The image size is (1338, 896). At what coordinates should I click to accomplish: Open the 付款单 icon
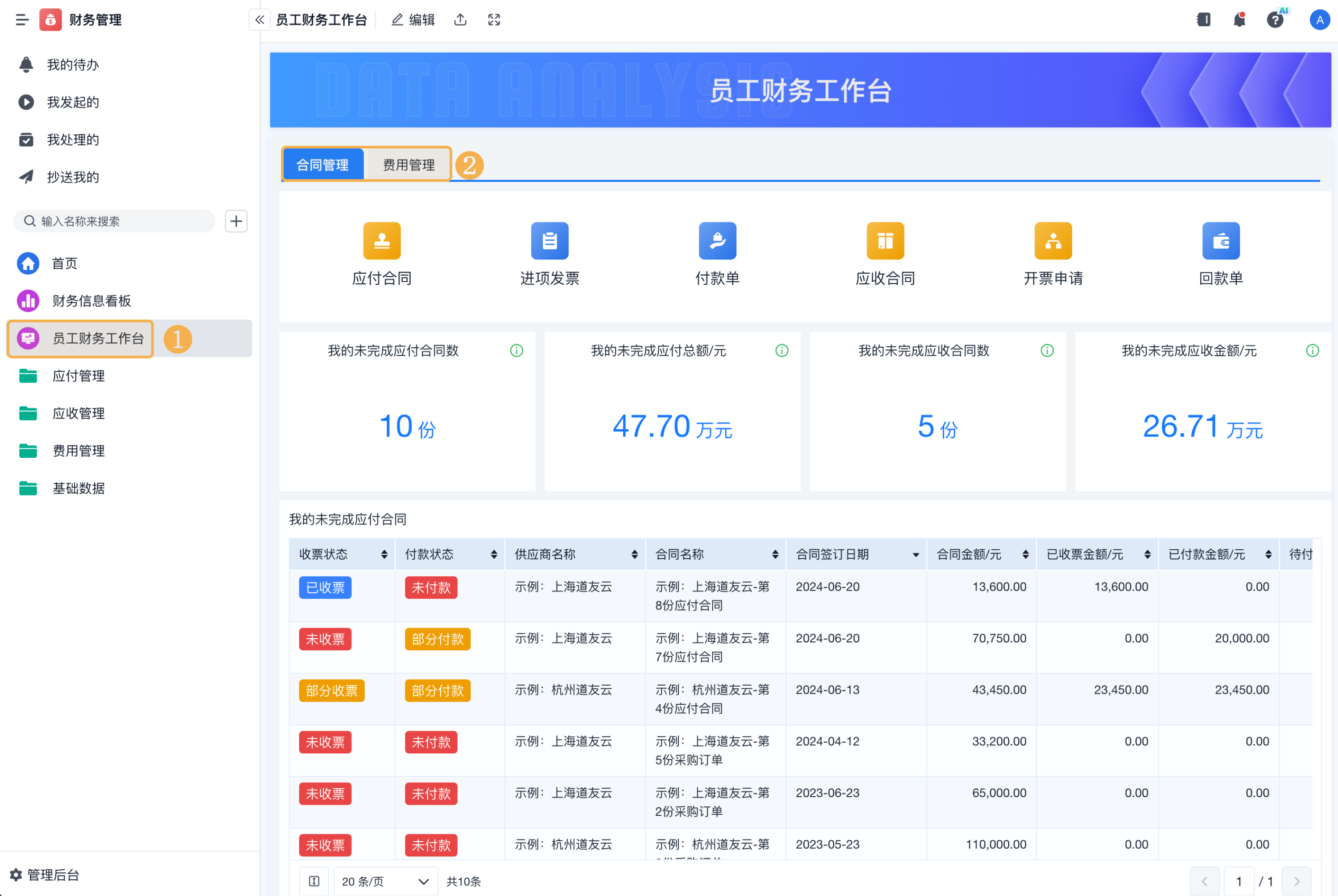coord(717,241)
